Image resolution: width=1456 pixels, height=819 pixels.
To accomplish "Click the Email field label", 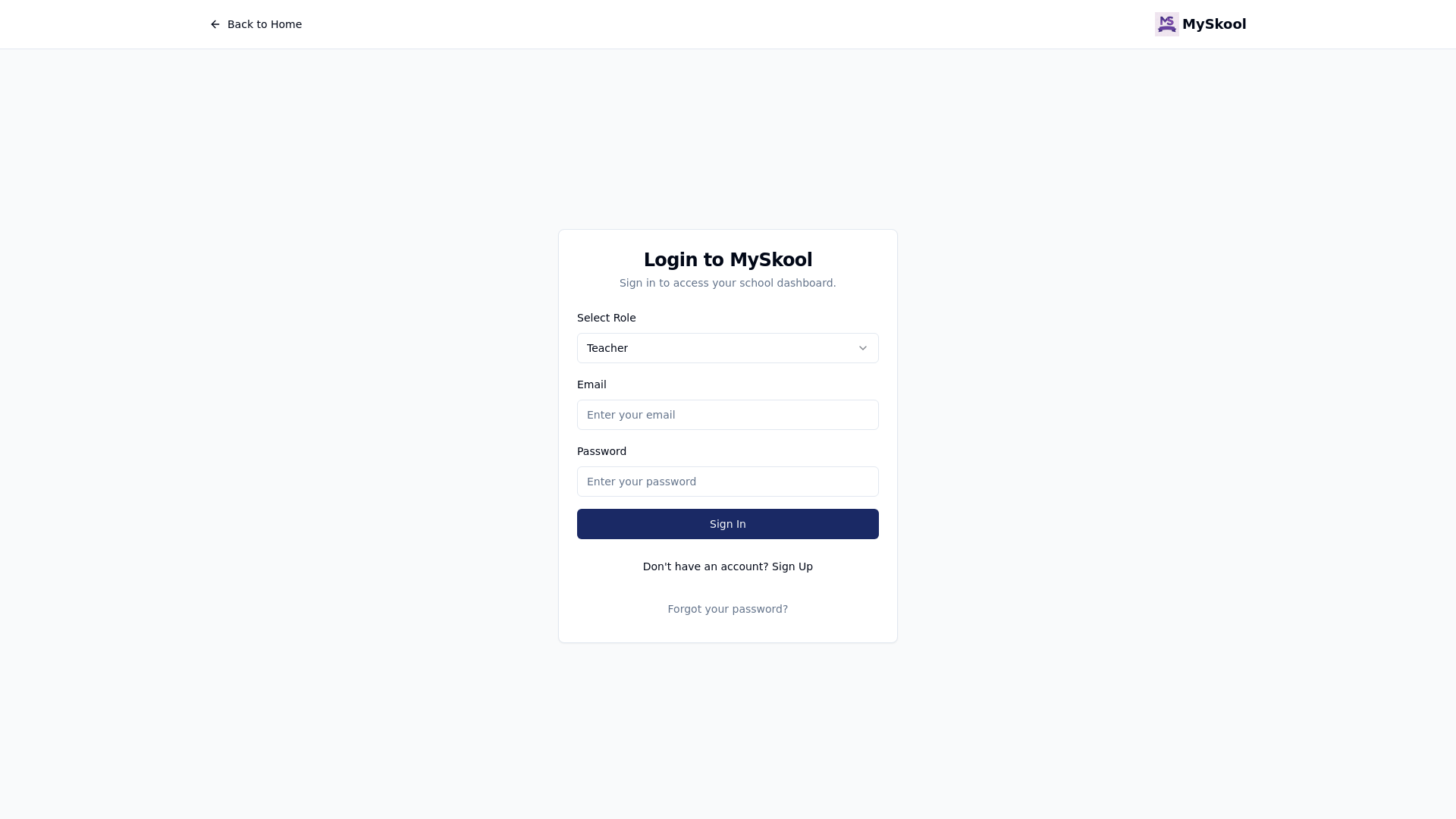I will (591, 384).
